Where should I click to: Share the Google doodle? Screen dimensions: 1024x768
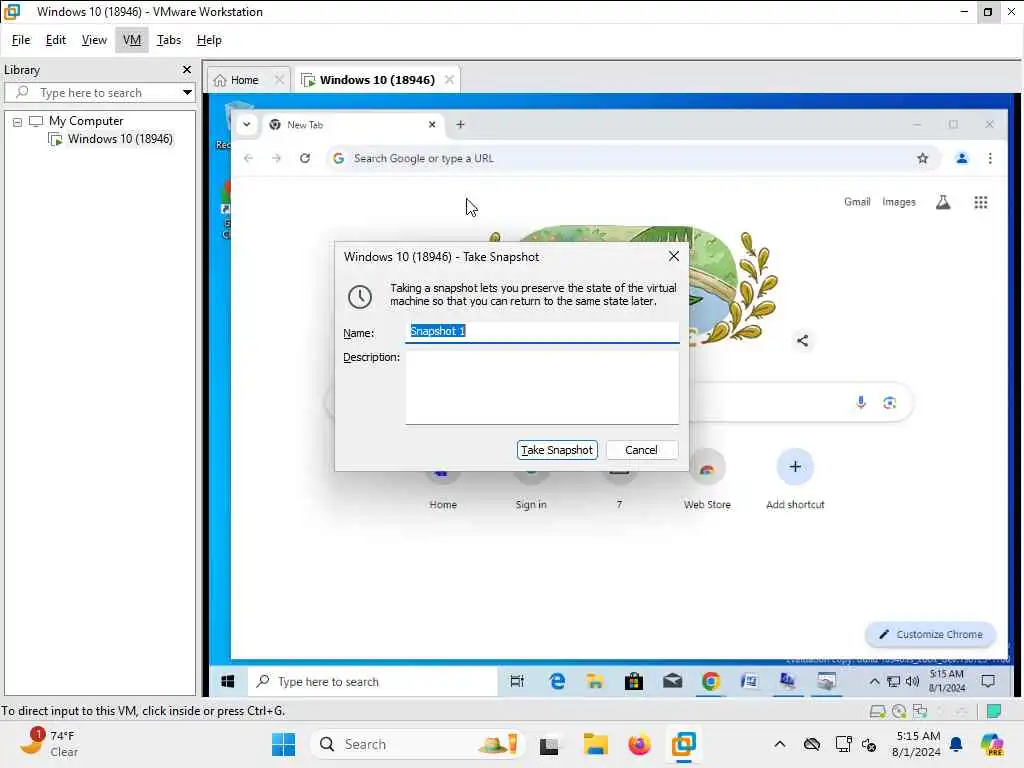point(803,340)
